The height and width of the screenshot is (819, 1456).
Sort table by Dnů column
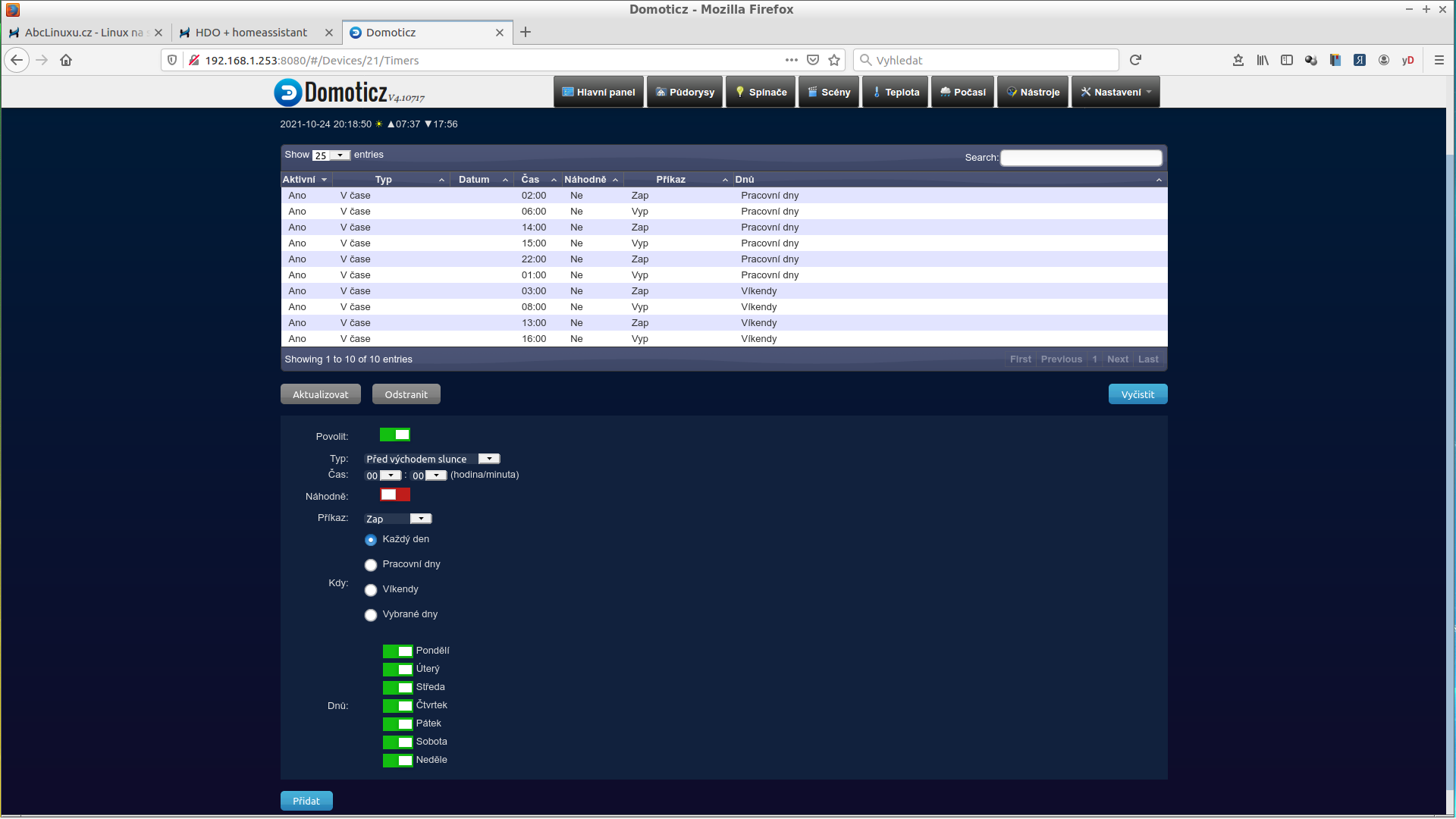[x=949, y=180]
